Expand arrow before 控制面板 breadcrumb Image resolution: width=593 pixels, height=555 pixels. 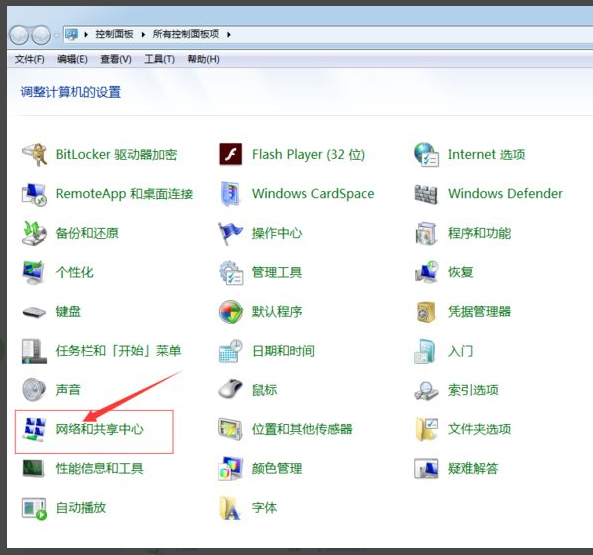pos(86,35)
